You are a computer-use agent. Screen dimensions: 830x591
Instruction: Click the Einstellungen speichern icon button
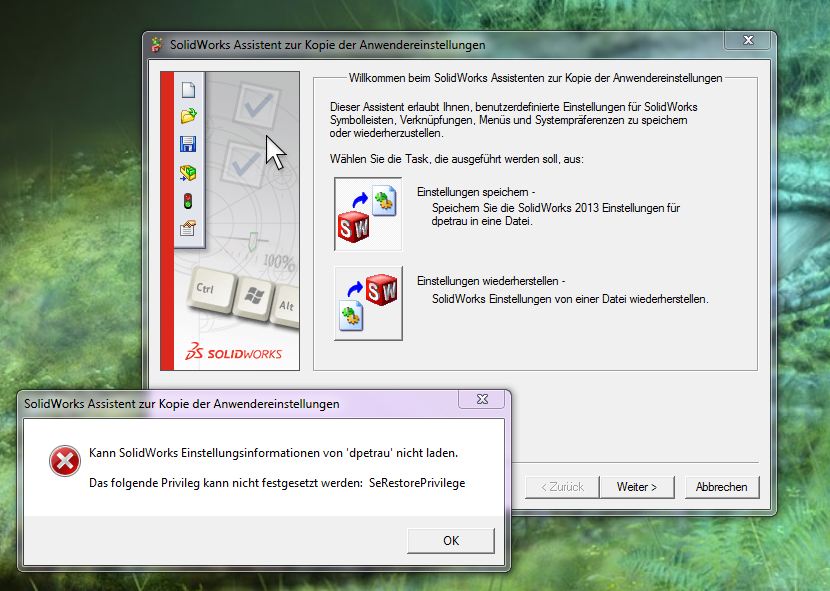(x=368, y=214)
